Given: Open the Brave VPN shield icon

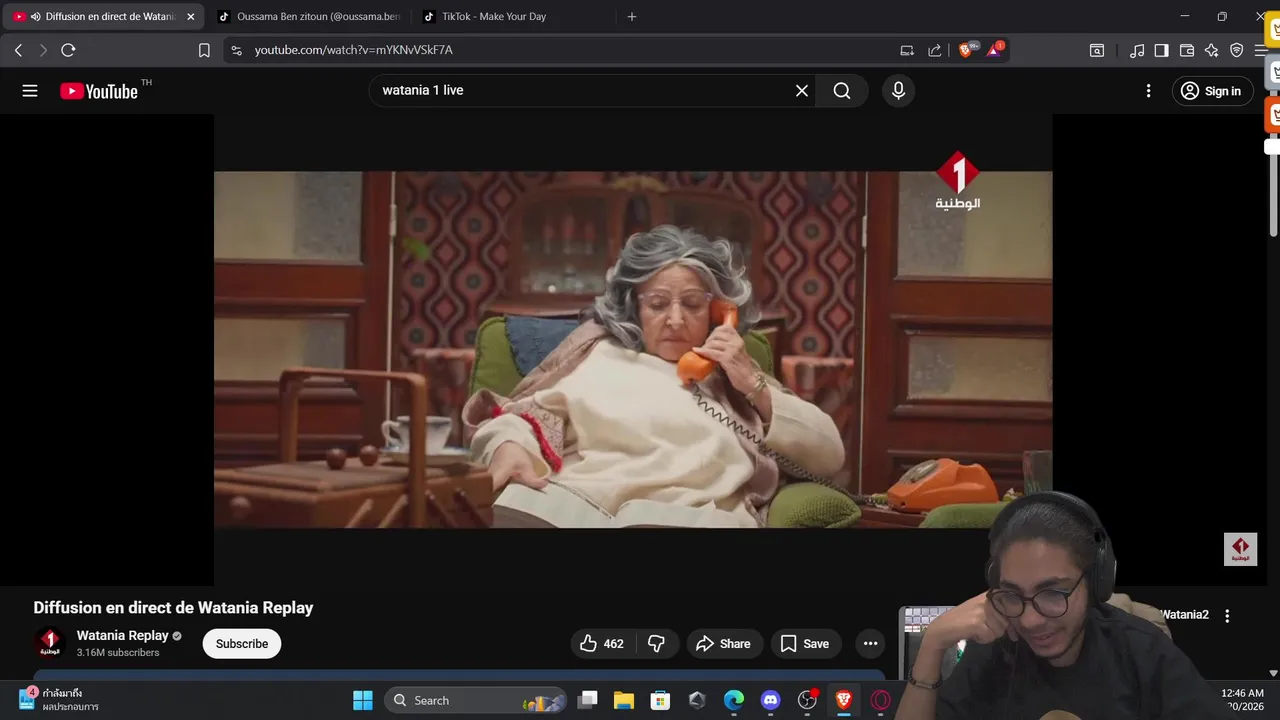Looking at the screenshot, I should tap(1237, 50).
